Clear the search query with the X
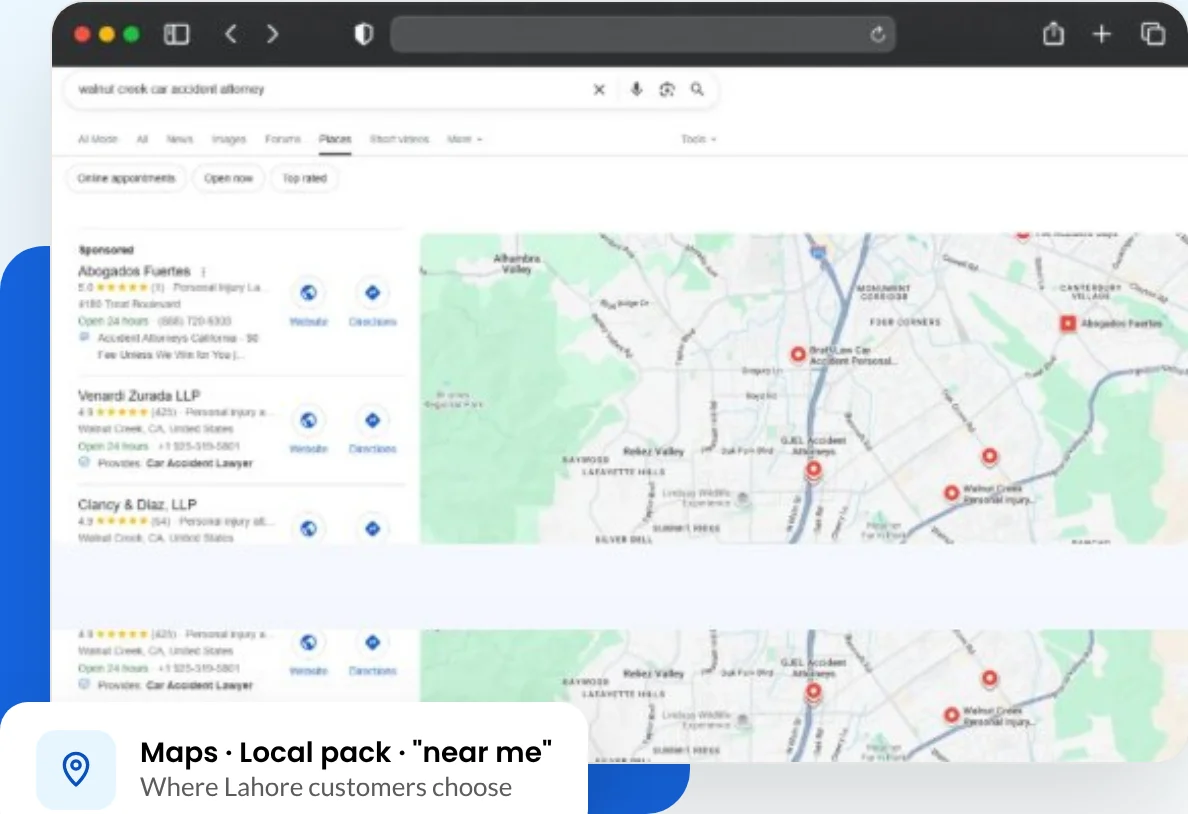1188x814 pixels. click(599, 89)
